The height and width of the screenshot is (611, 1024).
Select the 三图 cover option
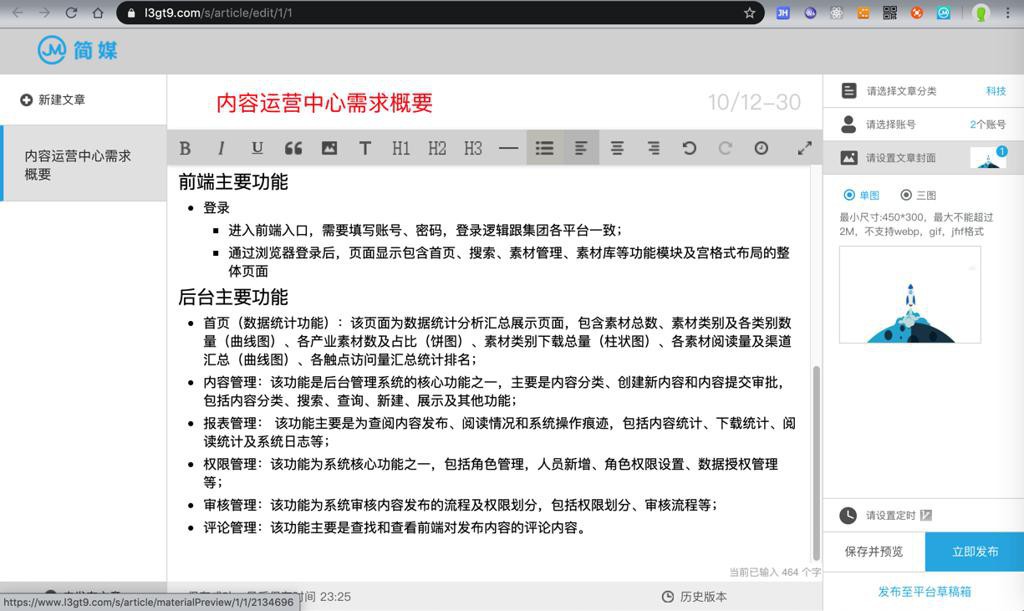click(x=918, y=195)
